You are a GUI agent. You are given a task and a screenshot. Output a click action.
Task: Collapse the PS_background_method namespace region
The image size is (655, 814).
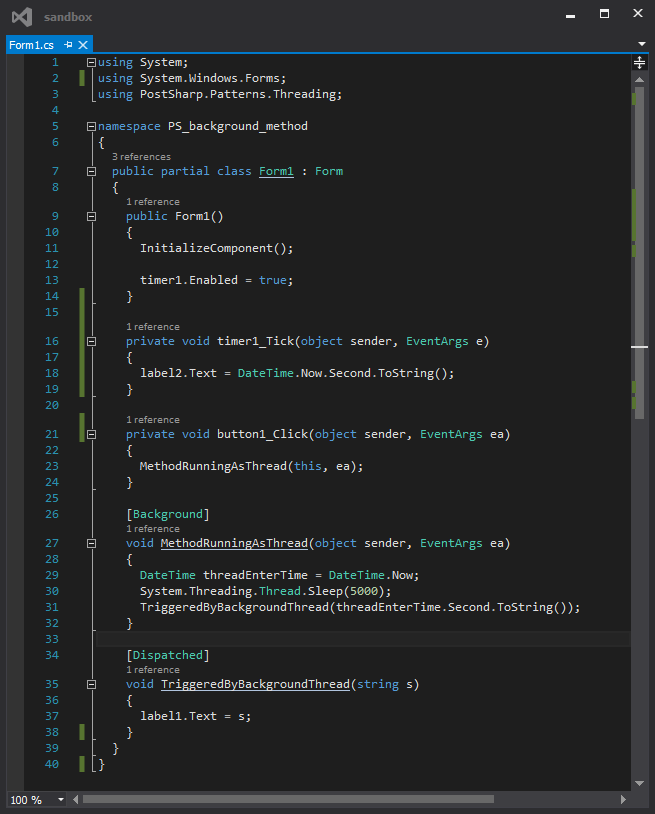click(91, 127)
